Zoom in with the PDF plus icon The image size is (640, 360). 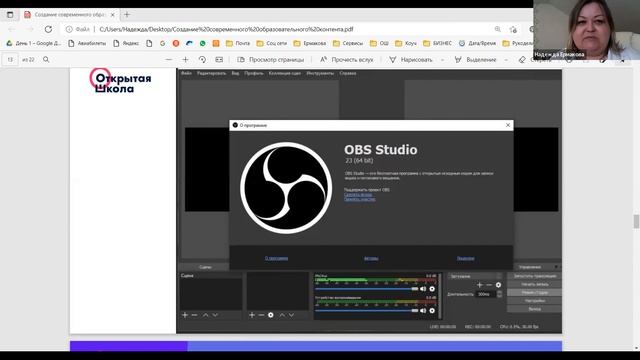tap(185, 60)
